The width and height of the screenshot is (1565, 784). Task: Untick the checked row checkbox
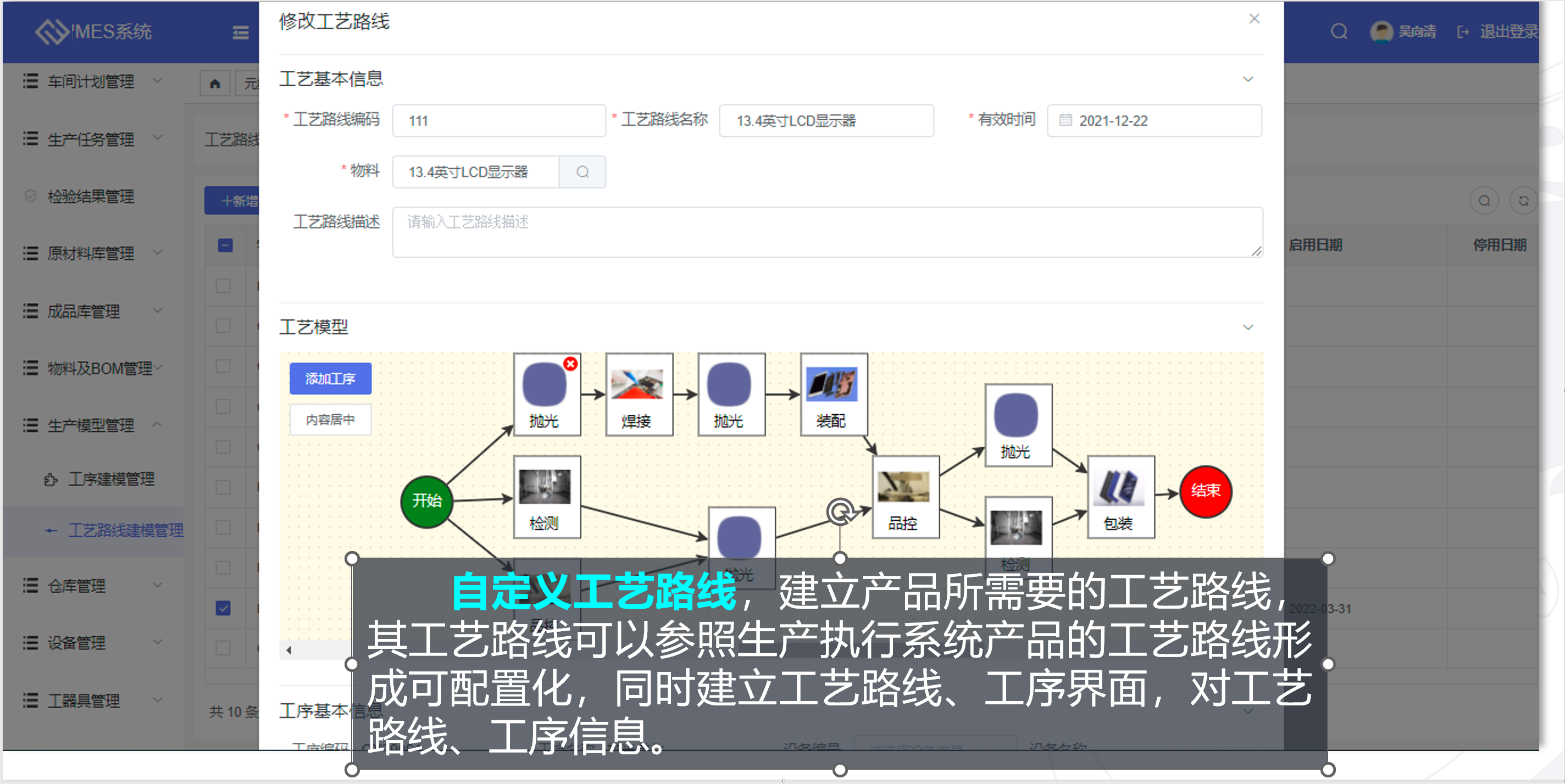coord(223,608)
